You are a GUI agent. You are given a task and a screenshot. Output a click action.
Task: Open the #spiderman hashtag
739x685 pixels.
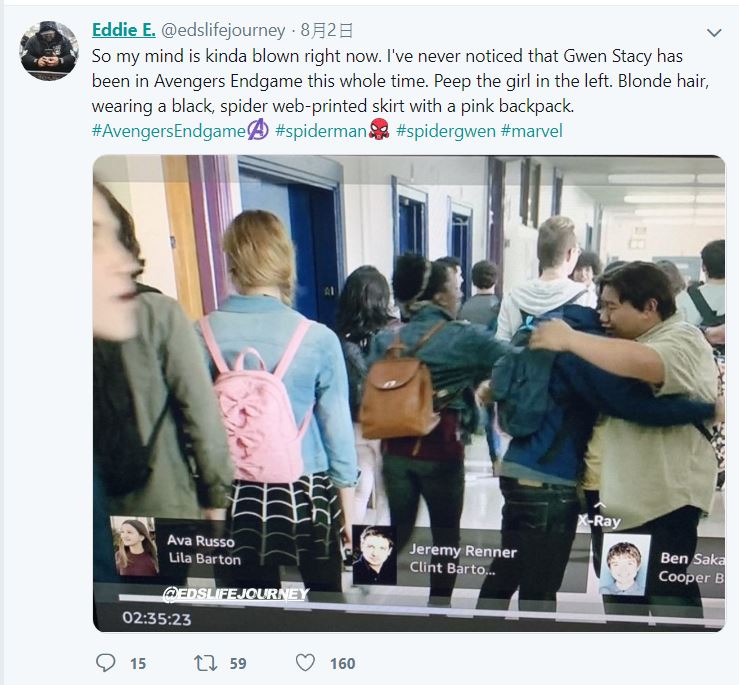(x=321, y=131)
